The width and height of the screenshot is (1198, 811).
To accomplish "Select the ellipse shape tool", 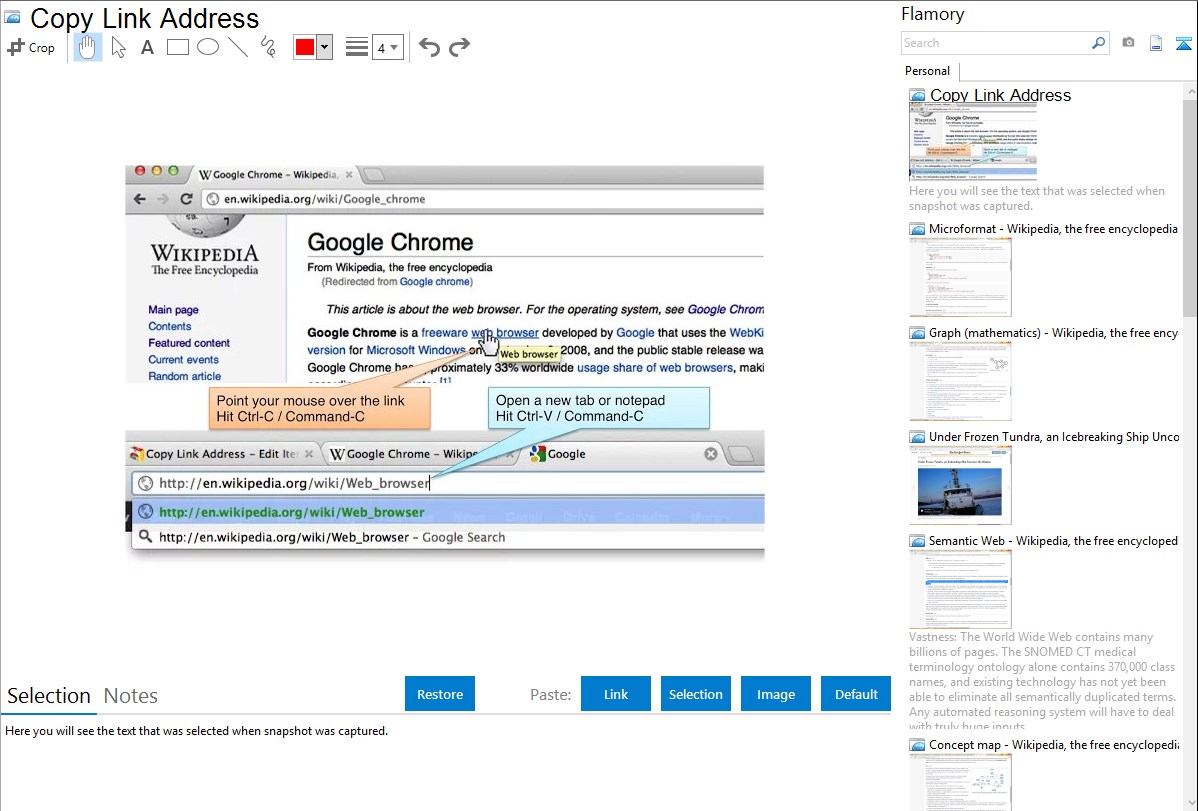I will click(208, 47).
